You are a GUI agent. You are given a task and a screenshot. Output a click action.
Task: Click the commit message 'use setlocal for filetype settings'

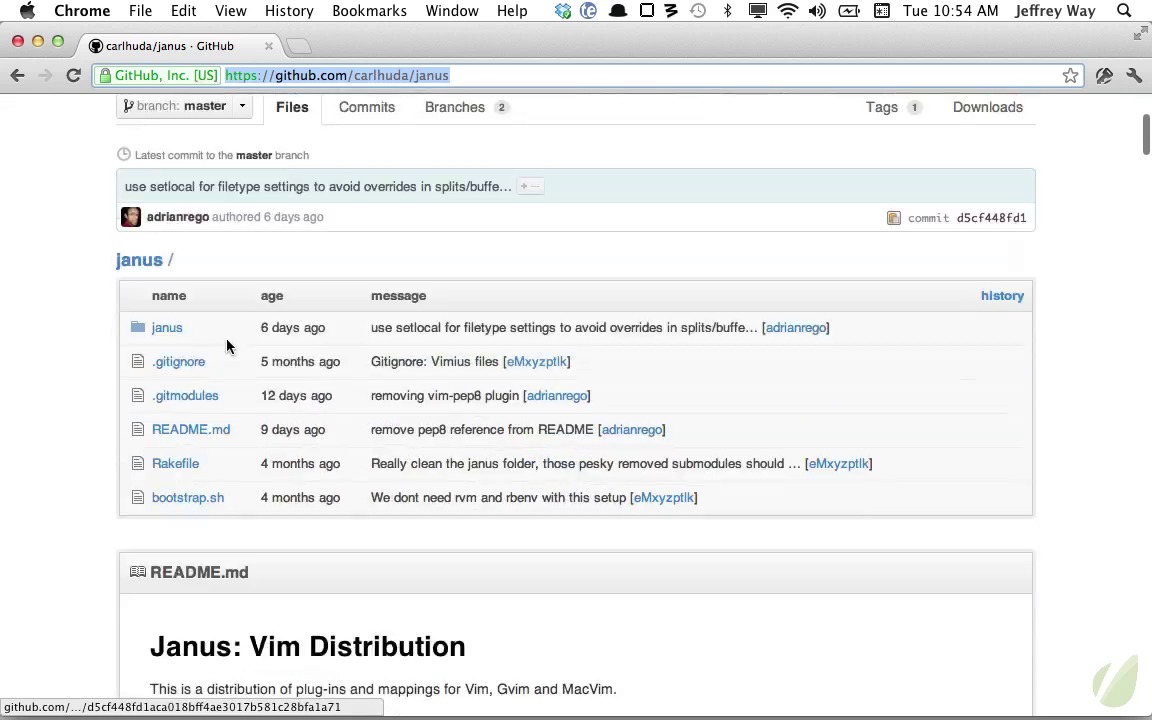pyautogui.click(x=318, y=187)
